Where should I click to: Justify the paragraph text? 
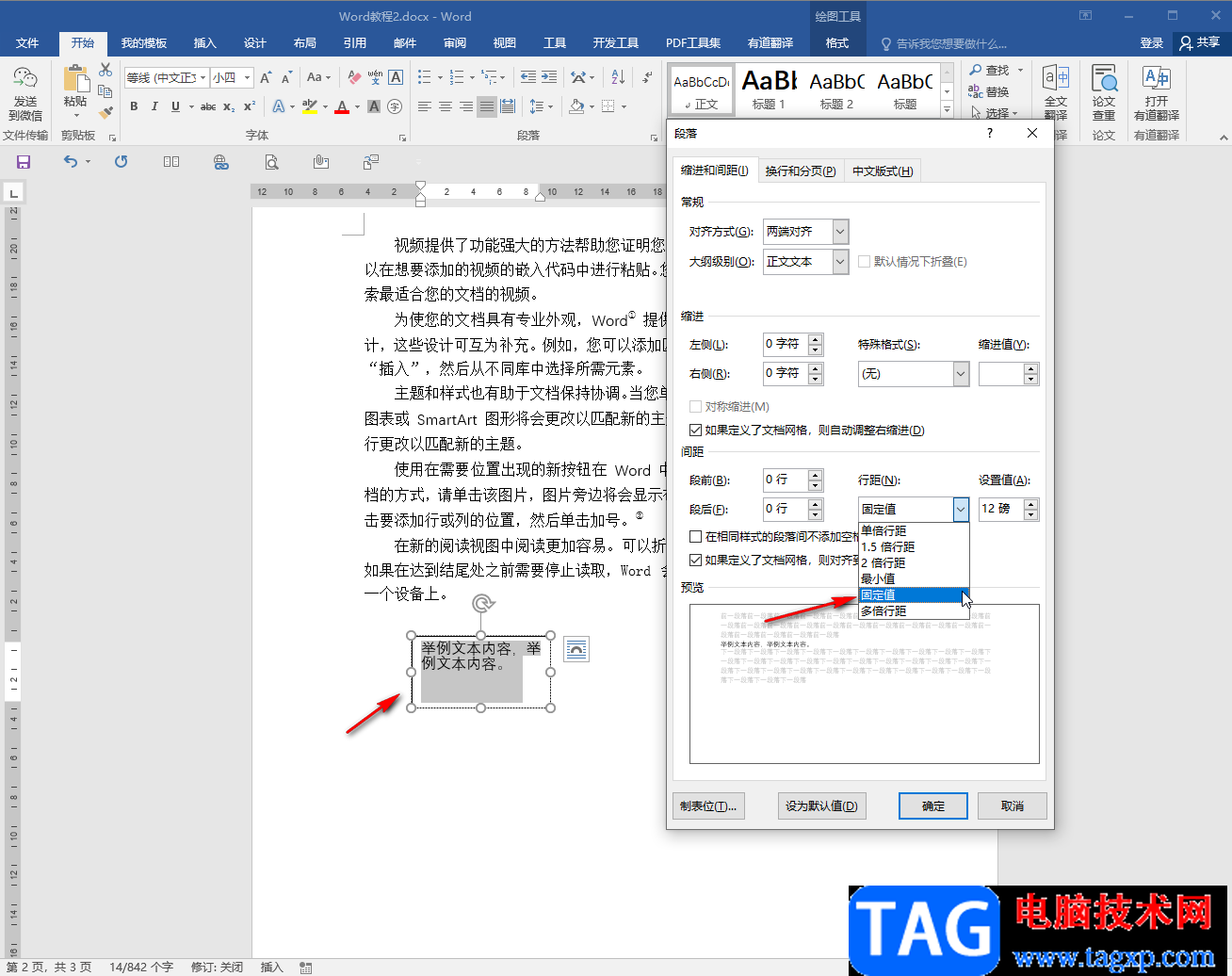[487, 106]
